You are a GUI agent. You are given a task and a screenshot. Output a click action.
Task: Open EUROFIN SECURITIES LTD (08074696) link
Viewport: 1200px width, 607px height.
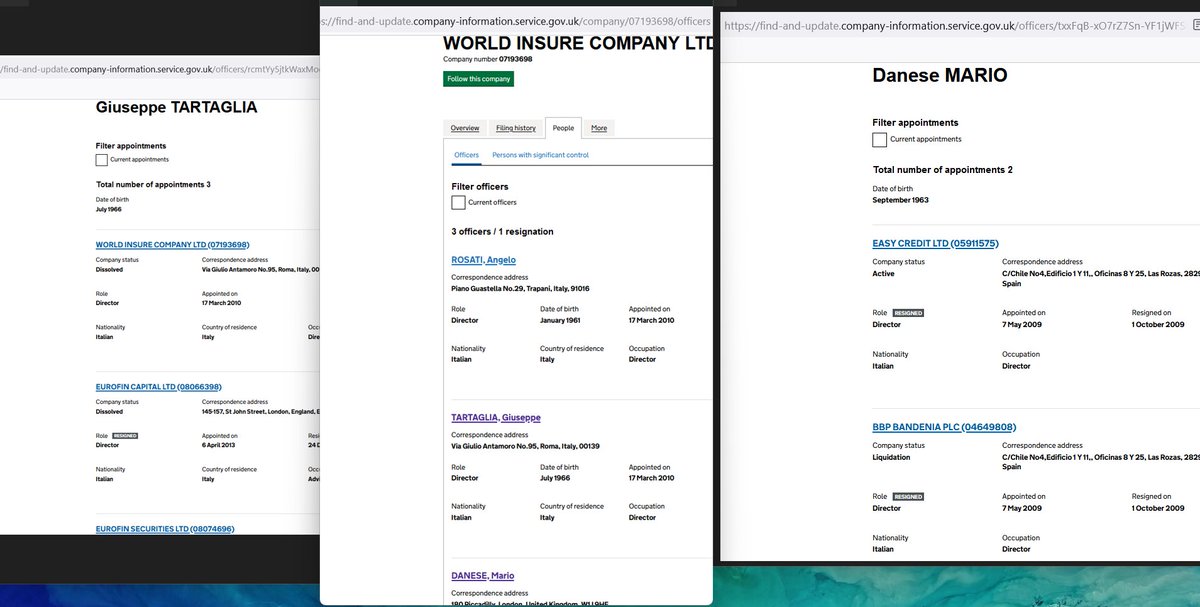(165, 529)
